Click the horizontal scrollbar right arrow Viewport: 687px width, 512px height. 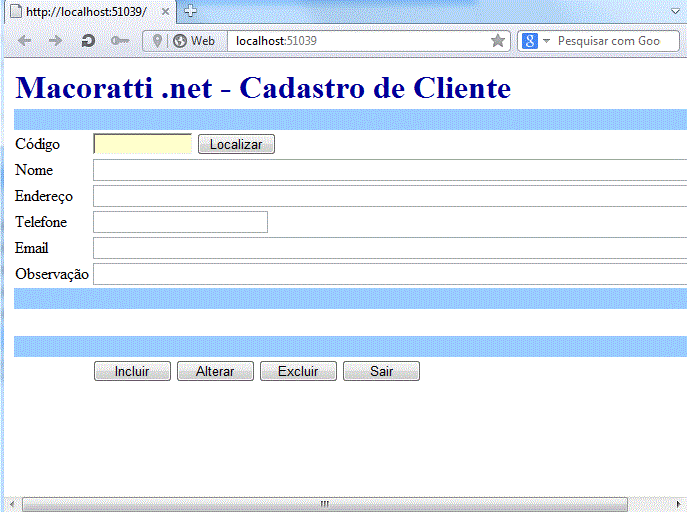pyautogui.click(x=679, y=504)
